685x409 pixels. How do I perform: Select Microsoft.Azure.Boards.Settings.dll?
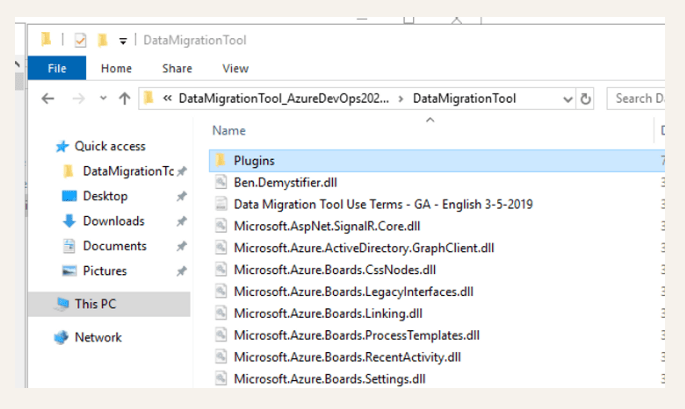pyautogui.click(x=329, y=379)
